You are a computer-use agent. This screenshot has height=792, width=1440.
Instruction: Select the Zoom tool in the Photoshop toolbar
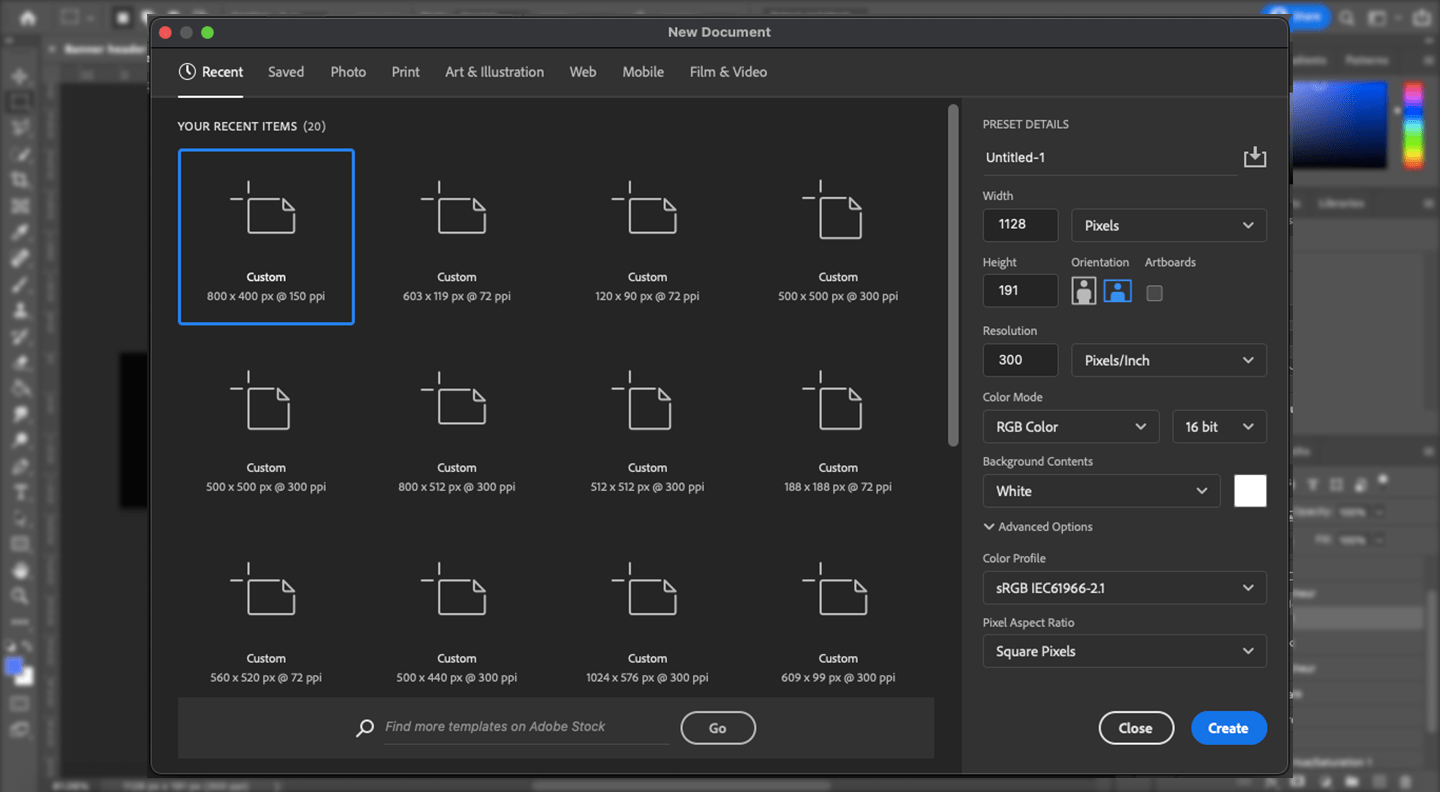point(20,596)
